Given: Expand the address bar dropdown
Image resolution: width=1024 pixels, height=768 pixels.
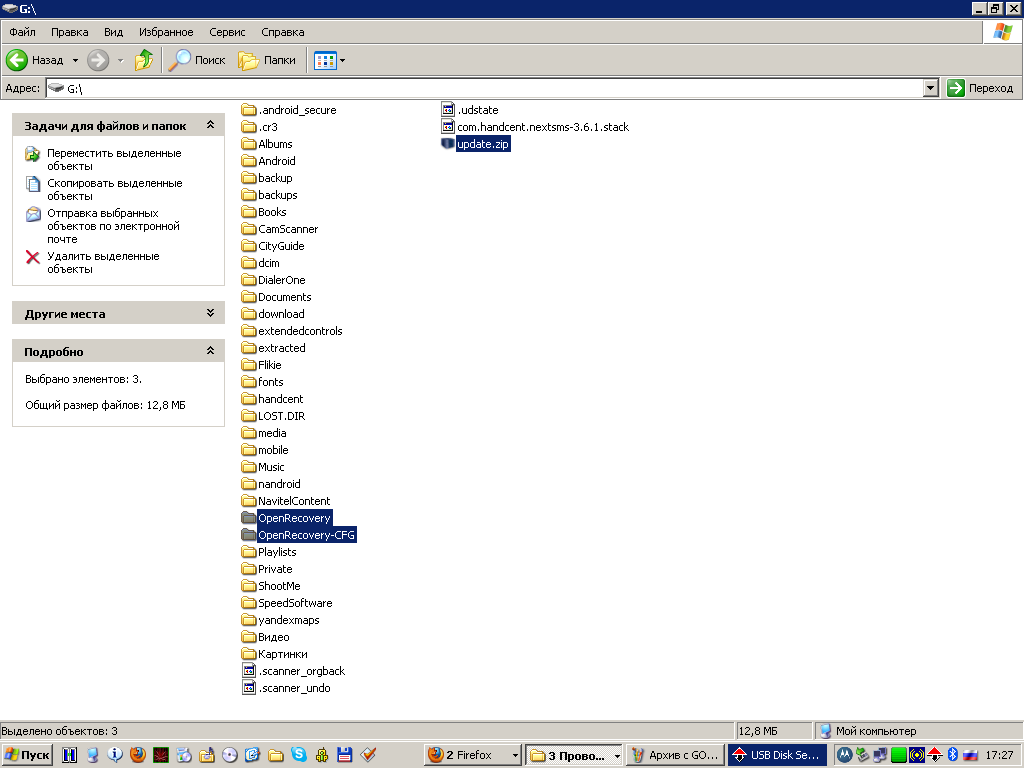Looking at the screenshot, I should [931, 88].
